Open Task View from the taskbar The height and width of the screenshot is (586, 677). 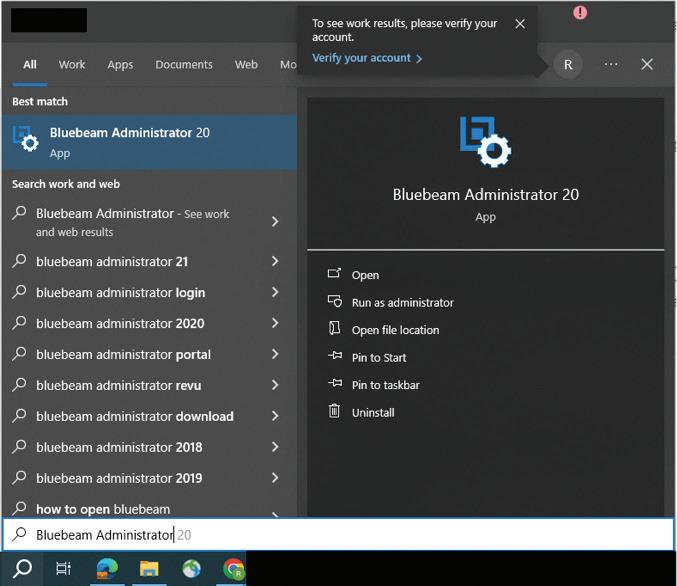pos(63,568)
